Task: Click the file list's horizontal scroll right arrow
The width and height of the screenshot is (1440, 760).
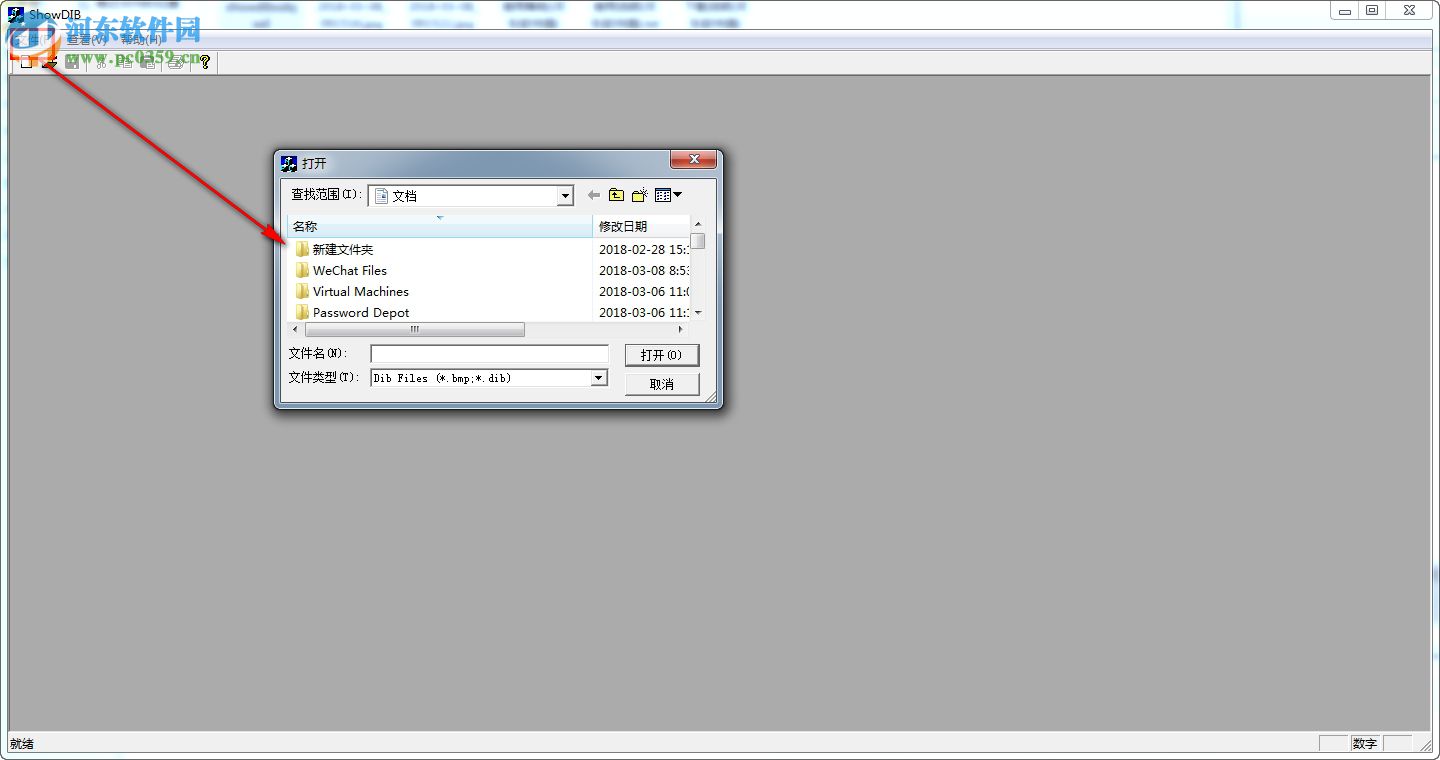Action: 681,329
